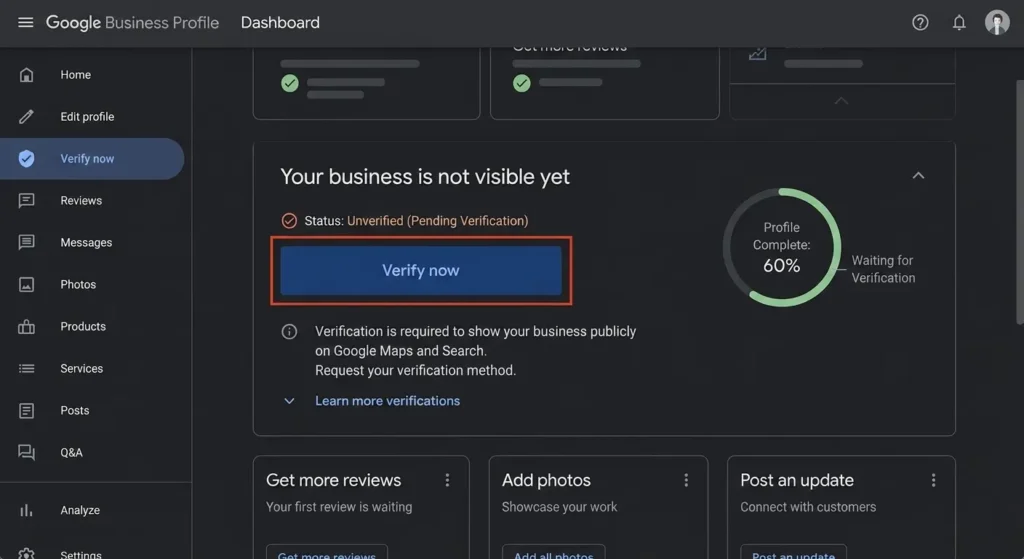The height and width of the screenshot is (559, 1024).
Task: Expand Learn more verifications chevron
Action: tap(289, 401)
